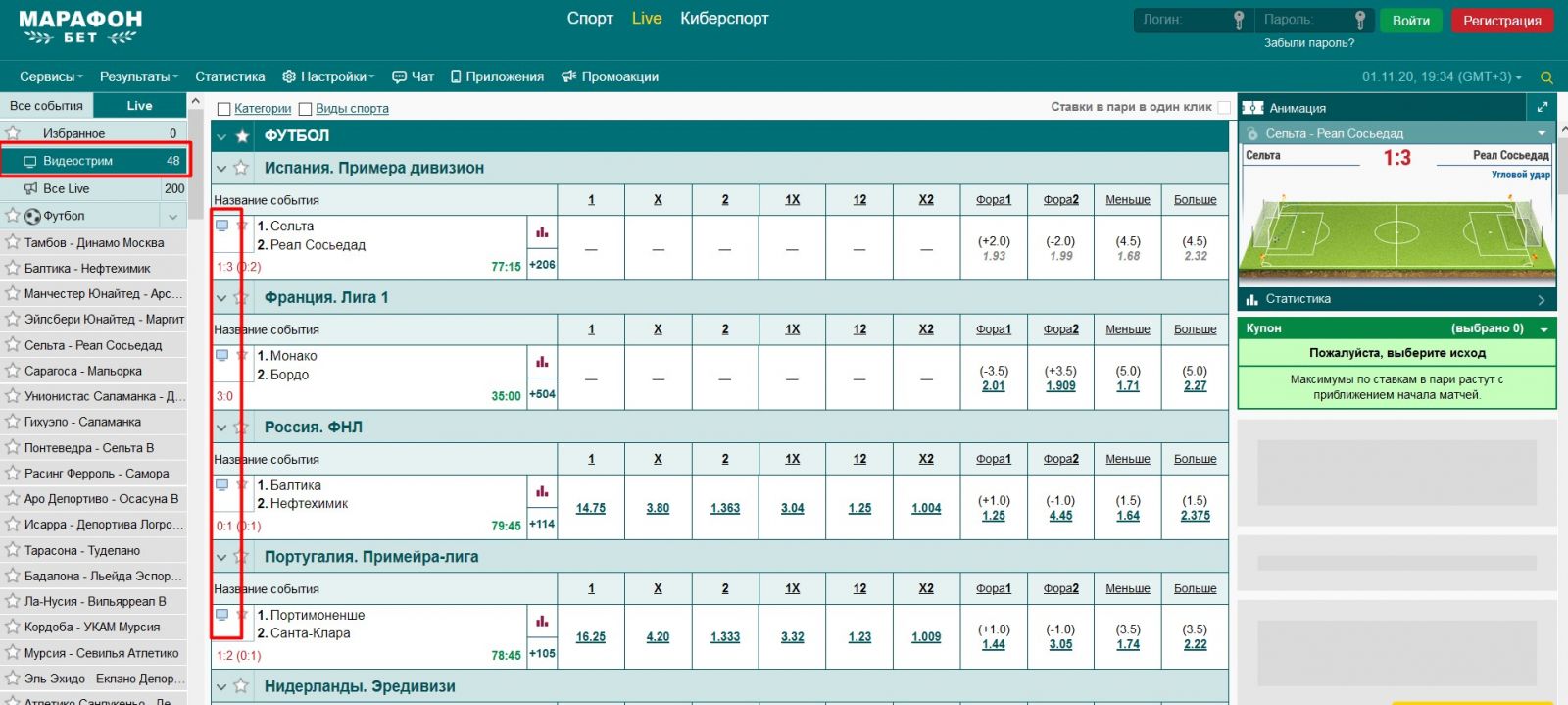Screen dimensions: 1568x705
Task: Open statistics chart icon for Портимоненше match
Action: (542, 621)
